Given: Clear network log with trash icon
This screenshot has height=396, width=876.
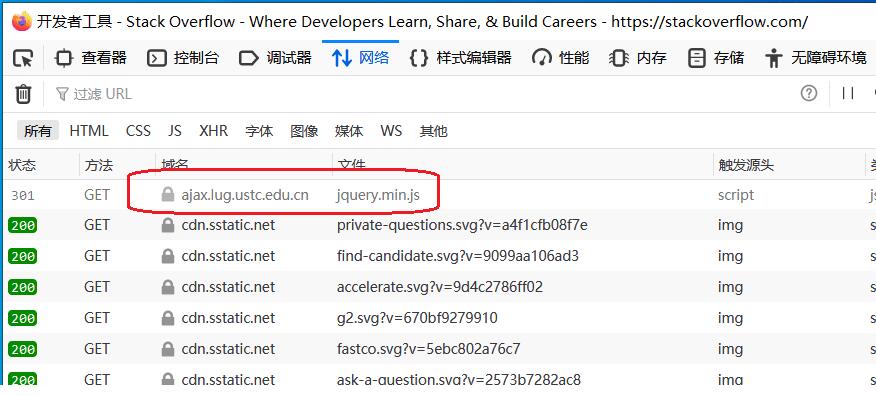Looking at the screenshot, I should (x=23, y=94).
